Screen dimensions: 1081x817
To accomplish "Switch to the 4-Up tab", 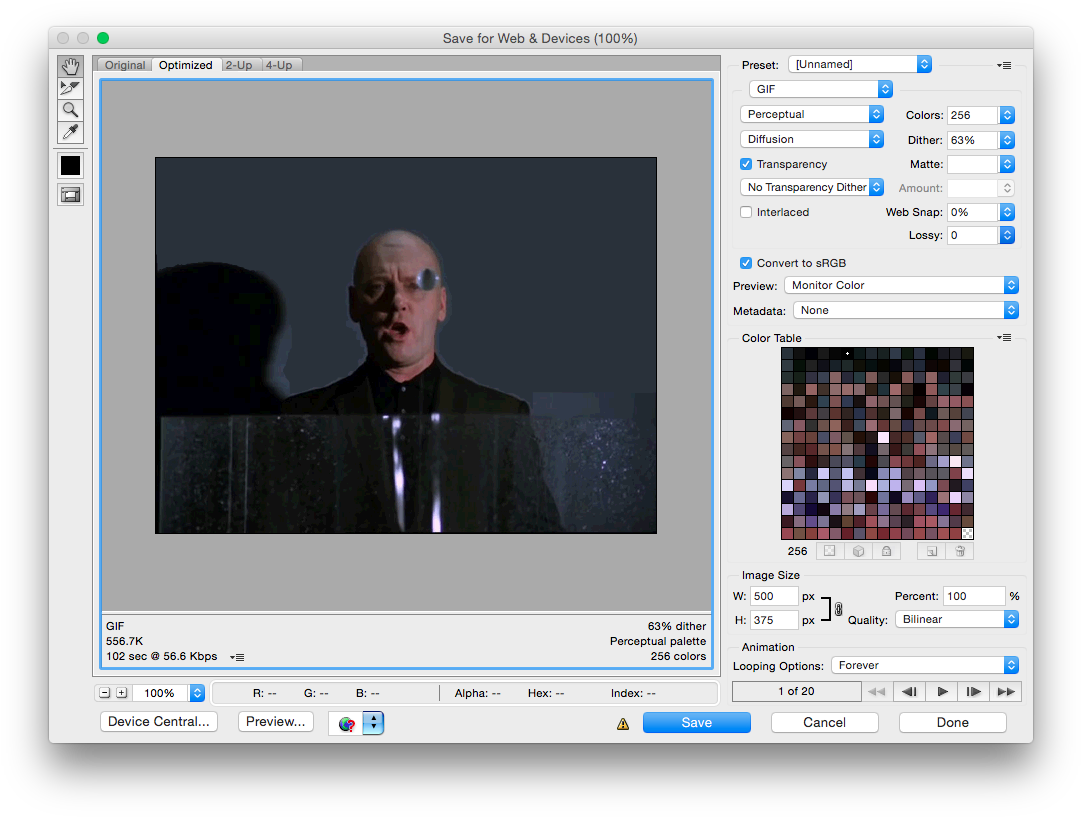I will click(279, 65).
